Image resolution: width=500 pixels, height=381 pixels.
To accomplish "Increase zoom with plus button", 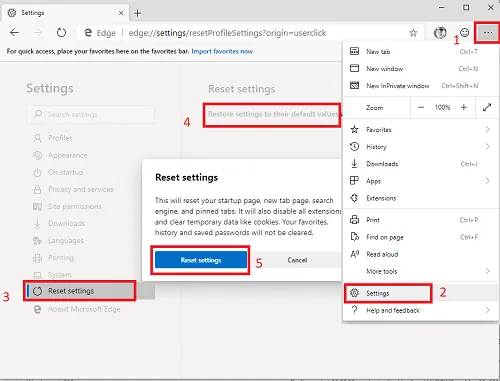I will [464, 107].
